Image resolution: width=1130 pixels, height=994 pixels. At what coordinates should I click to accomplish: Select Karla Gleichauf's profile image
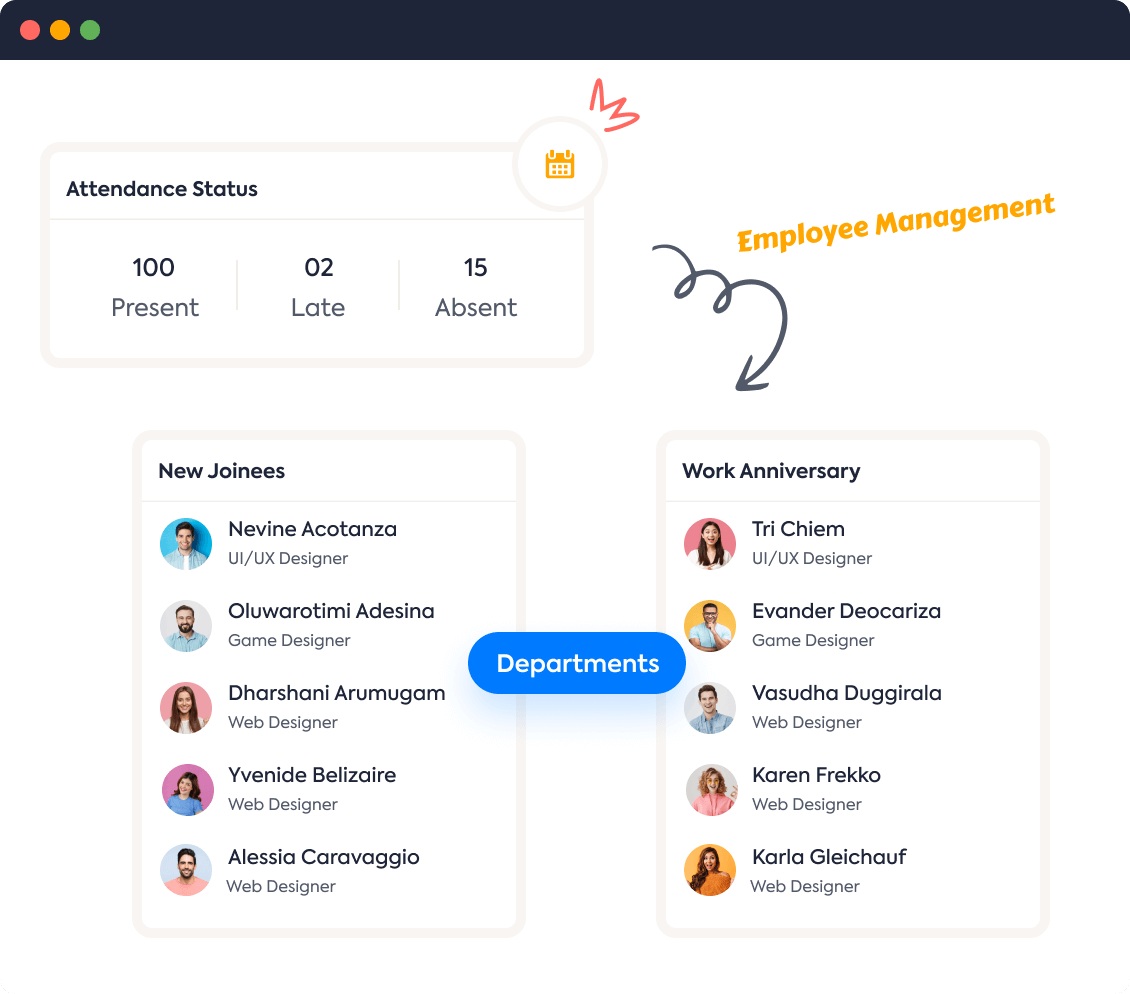[x=710, y=871]
